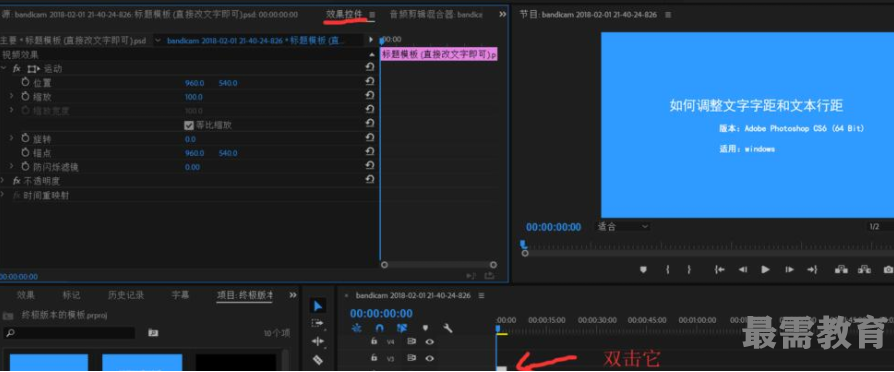Toggle the 等比缩放 uniform scale checkbox
The height and width of the screenshot is (372, 894).
[x=189, y=125]
